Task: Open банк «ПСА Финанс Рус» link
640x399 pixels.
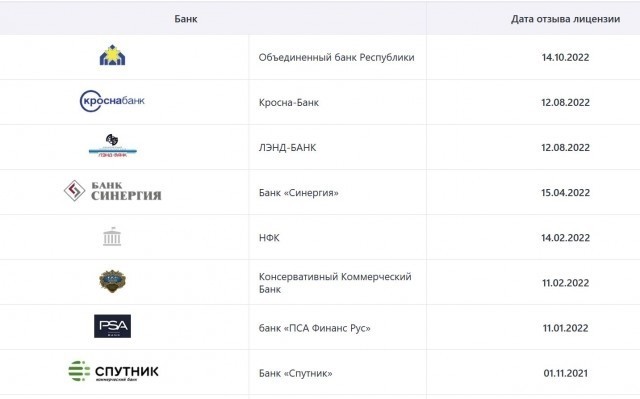Action: (x=314, y=328)
